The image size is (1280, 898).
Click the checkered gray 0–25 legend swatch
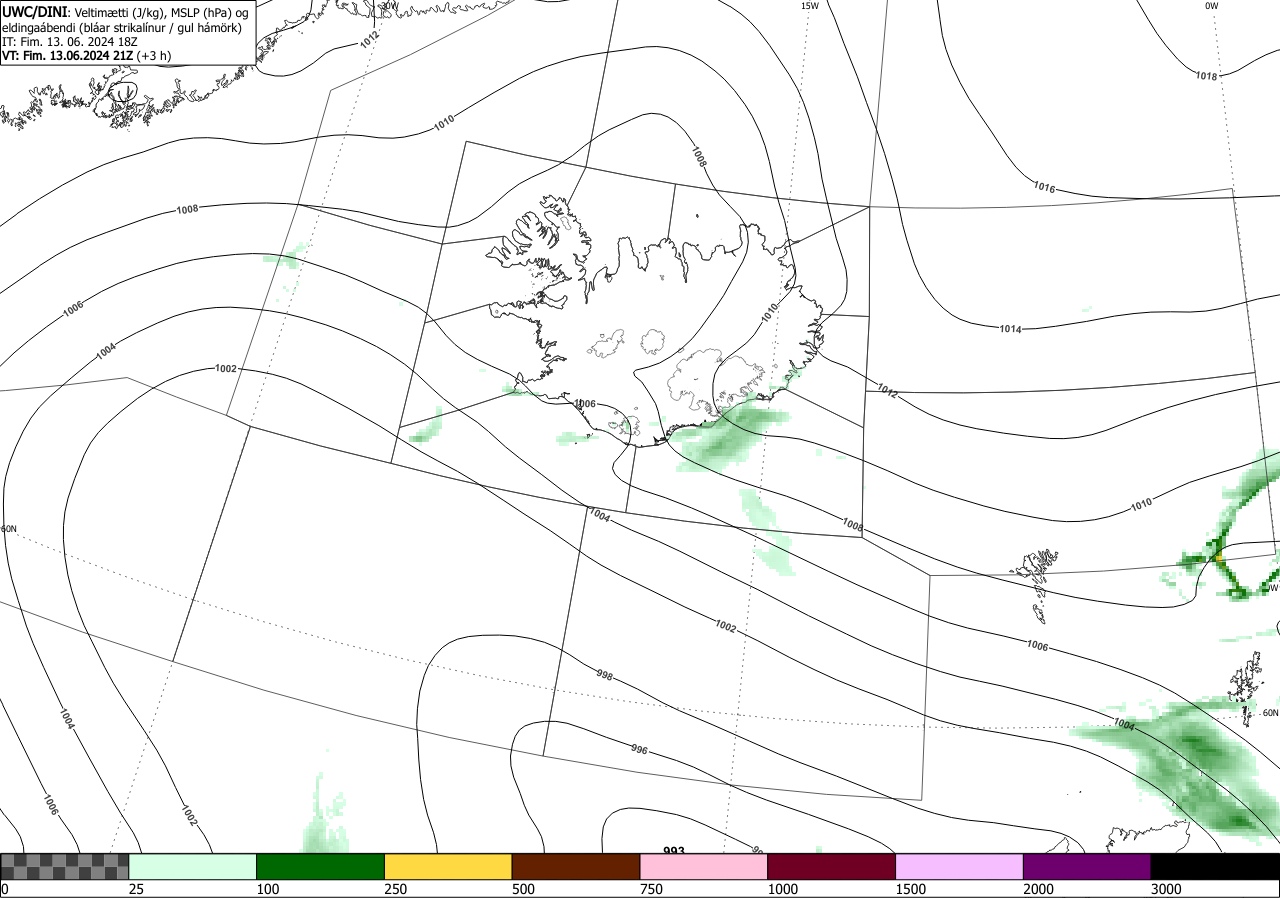pyautogui.click(x=65, y=866)
